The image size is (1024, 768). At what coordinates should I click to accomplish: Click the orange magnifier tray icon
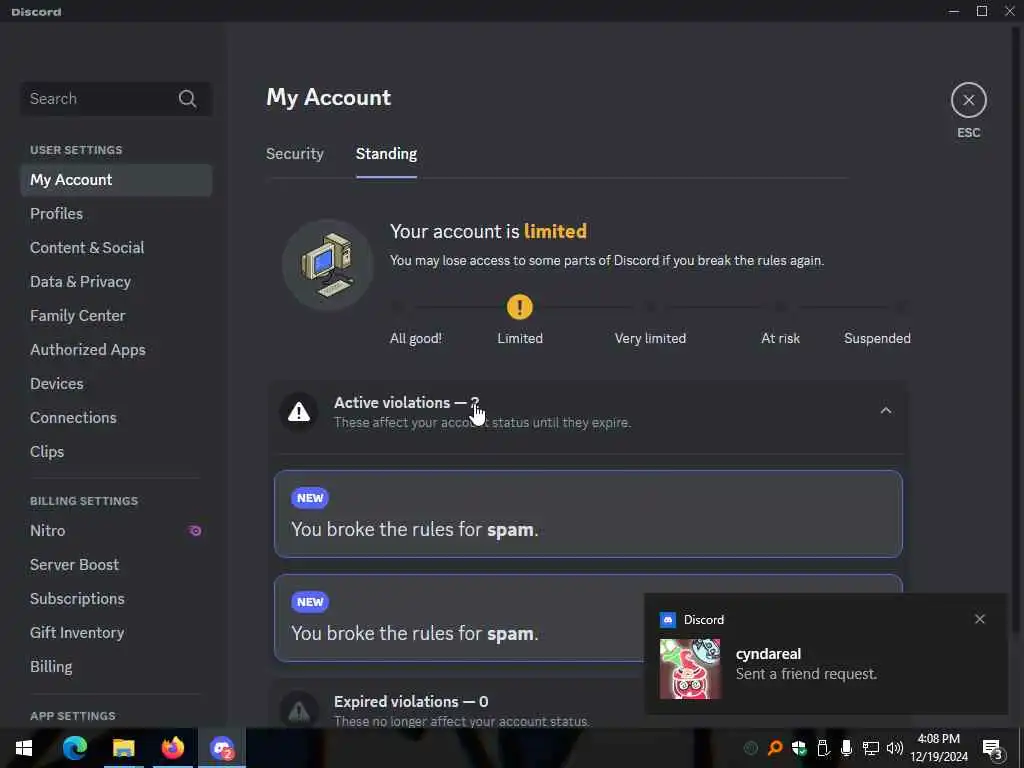[x=775, y=748]
